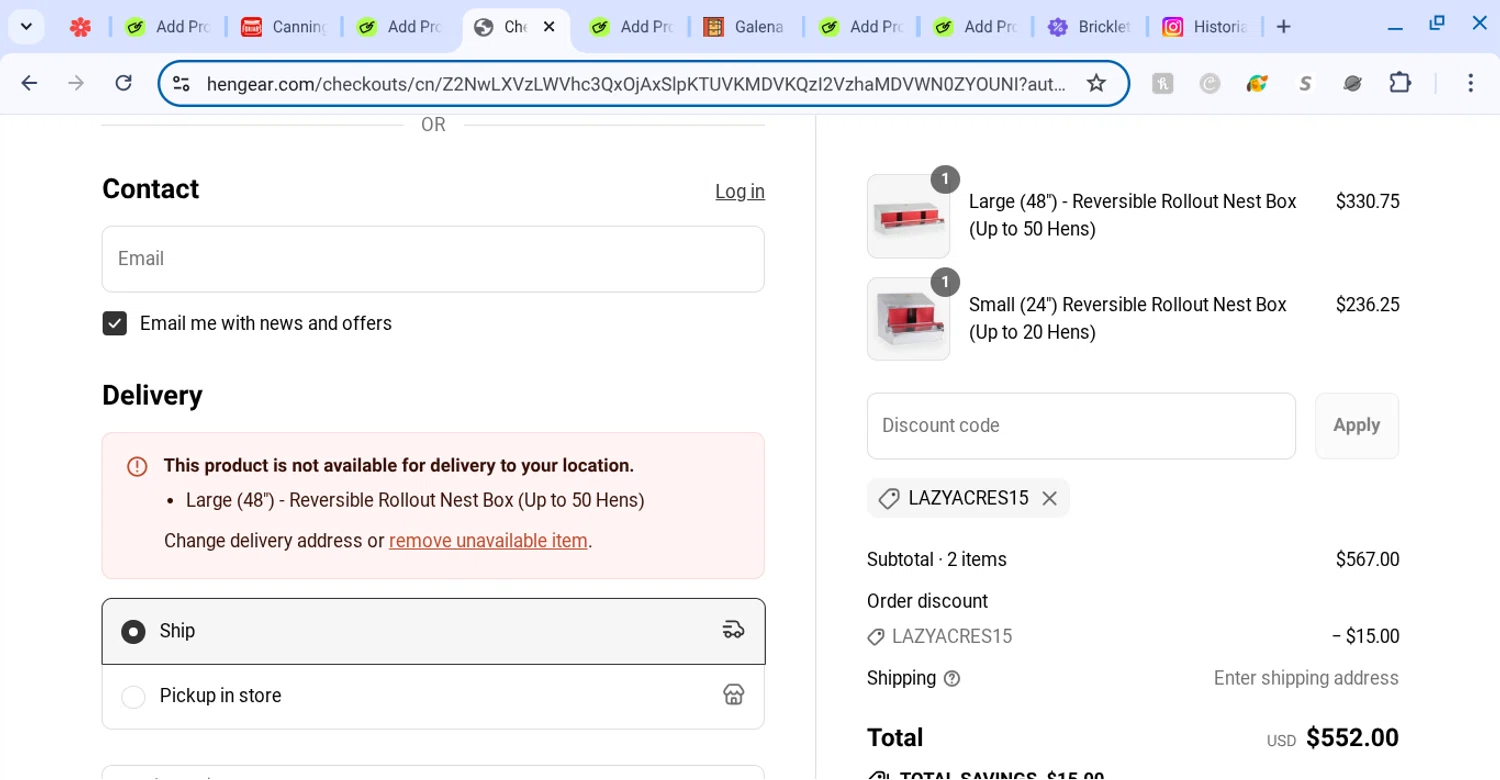Click the Shipping help question-mark icon
The image size is (1500, 780).
952,679
